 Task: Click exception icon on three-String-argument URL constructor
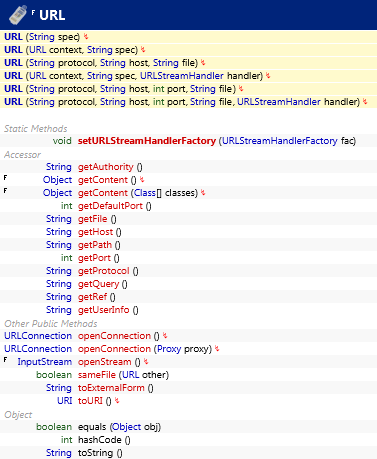click(x=203, y=62)
